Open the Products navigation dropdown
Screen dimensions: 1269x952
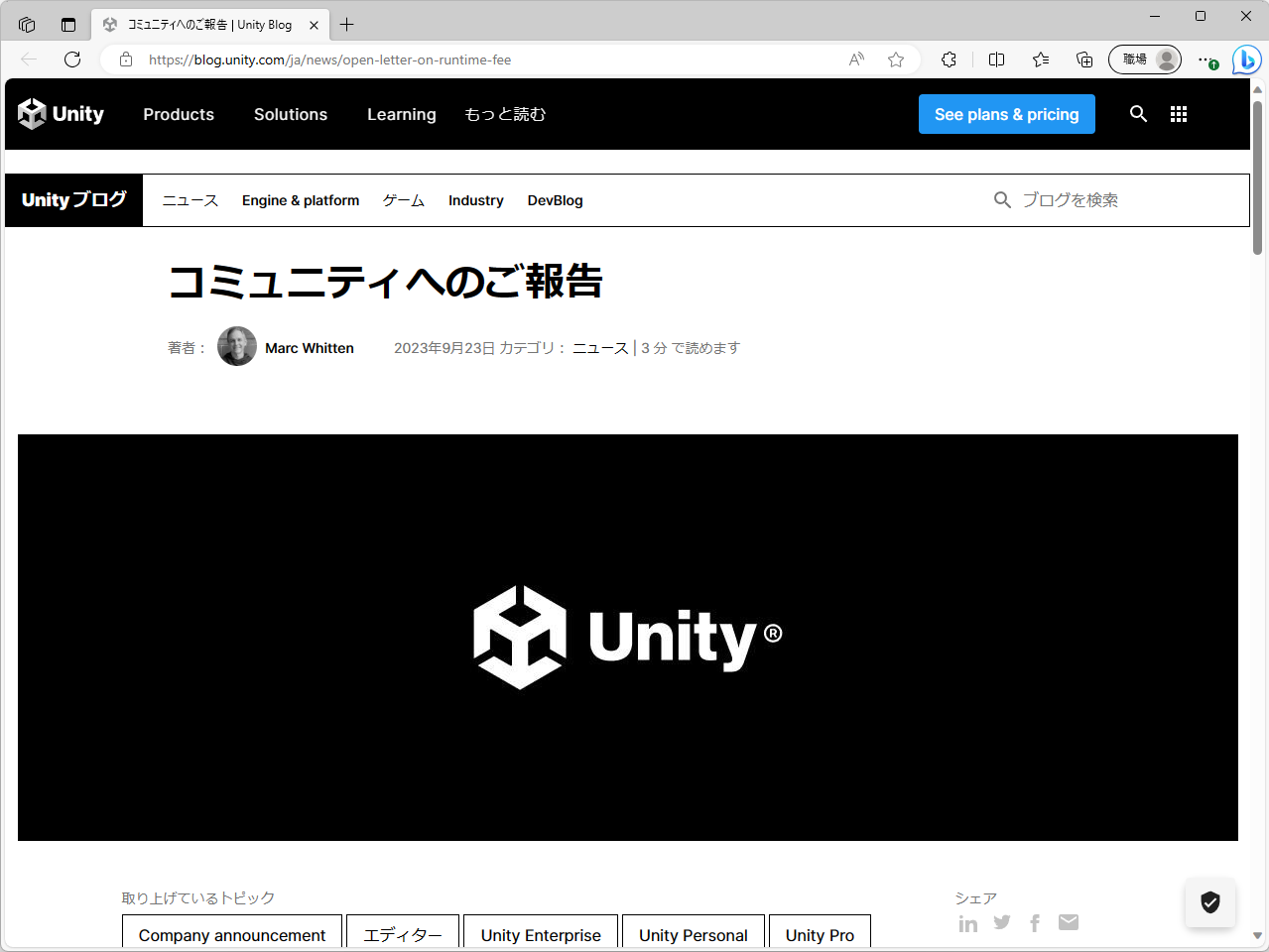click(x=179, y=114)
